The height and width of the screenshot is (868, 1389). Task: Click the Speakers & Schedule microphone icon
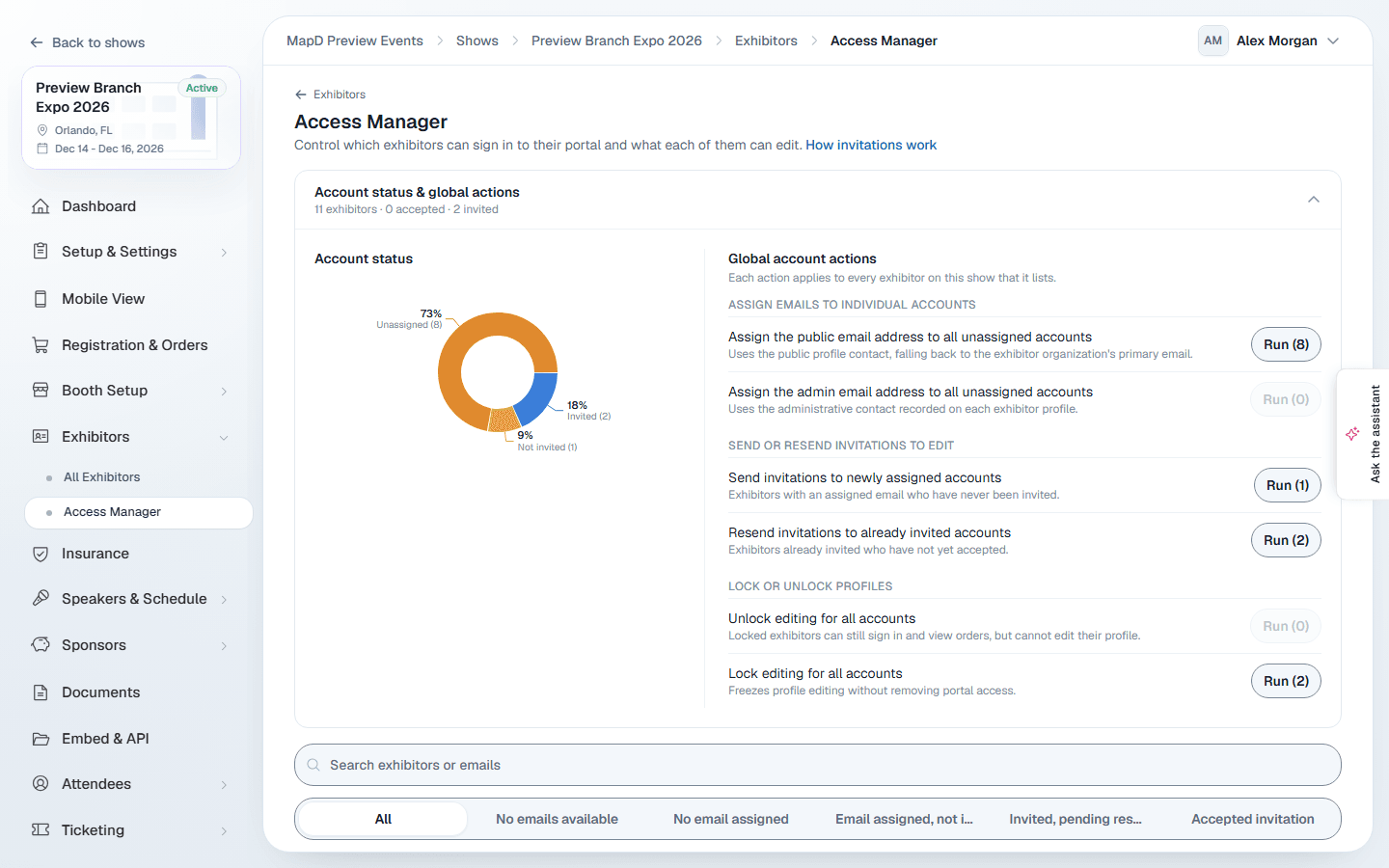41,599
